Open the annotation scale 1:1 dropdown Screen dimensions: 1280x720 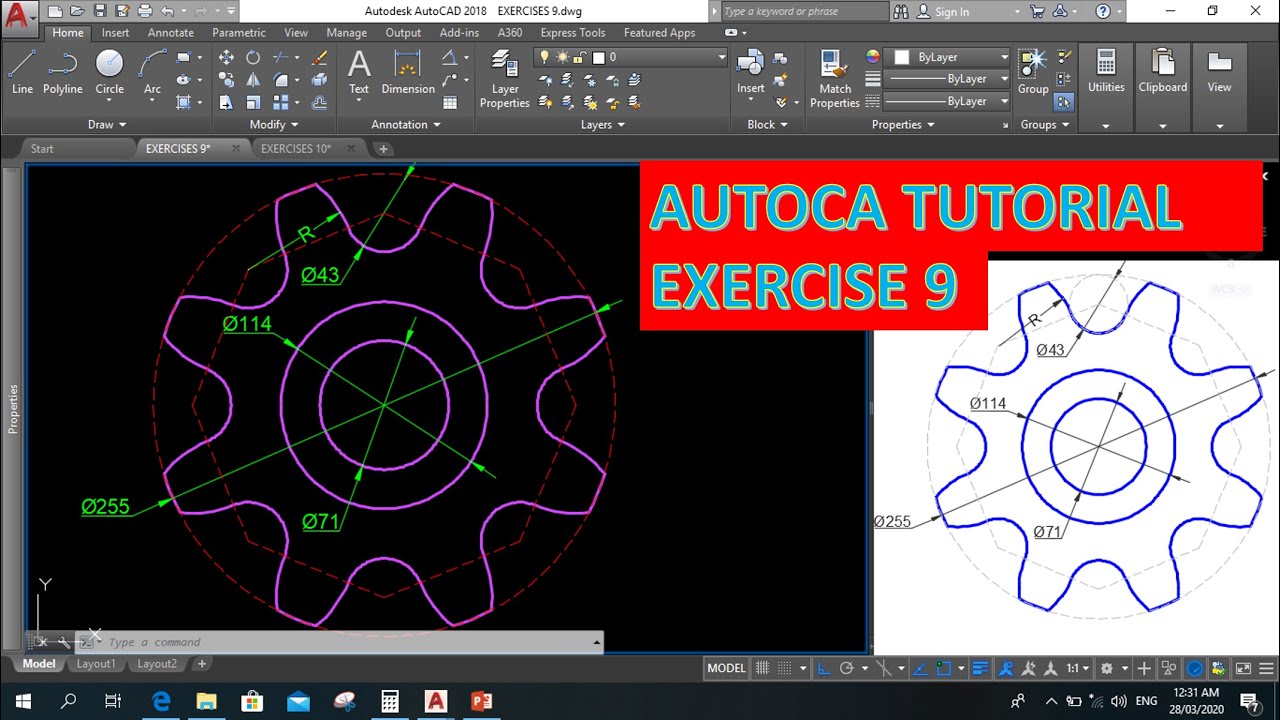pos(1079,668)
